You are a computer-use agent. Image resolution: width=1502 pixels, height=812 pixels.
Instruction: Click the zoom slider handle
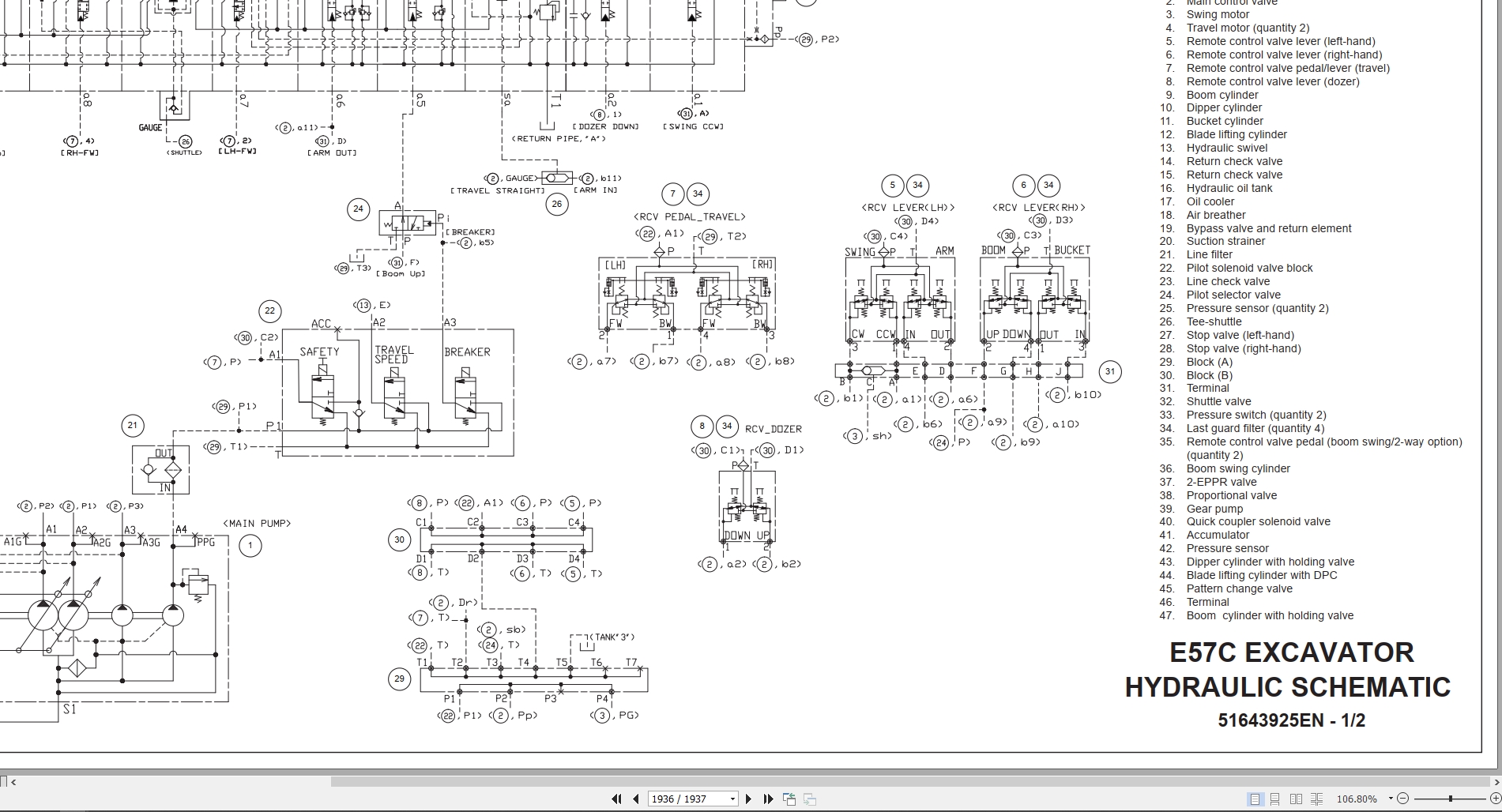tap(1451, 799)
